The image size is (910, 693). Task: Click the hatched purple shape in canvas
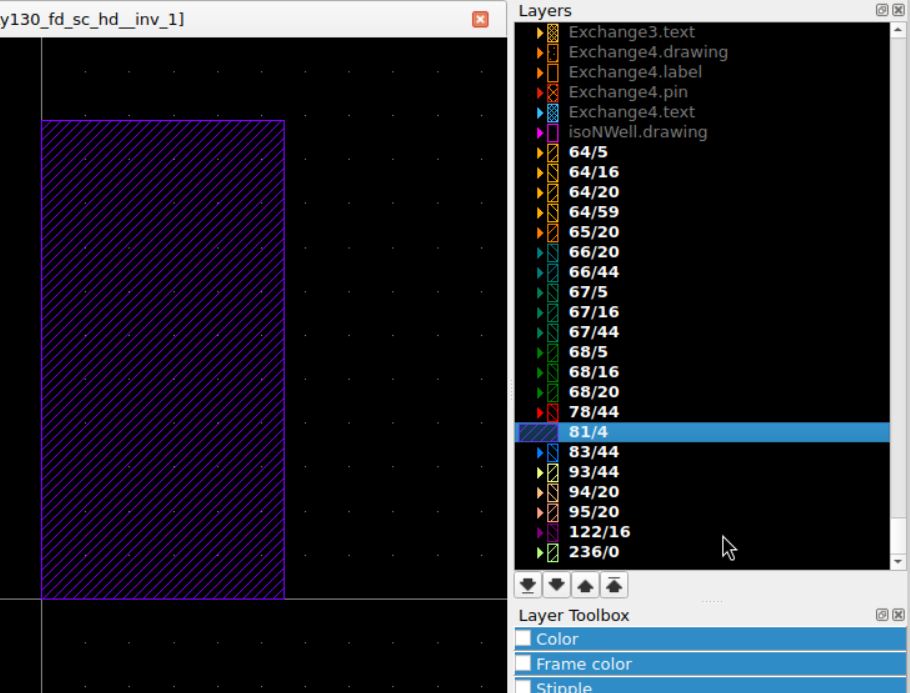pos(162,359)
